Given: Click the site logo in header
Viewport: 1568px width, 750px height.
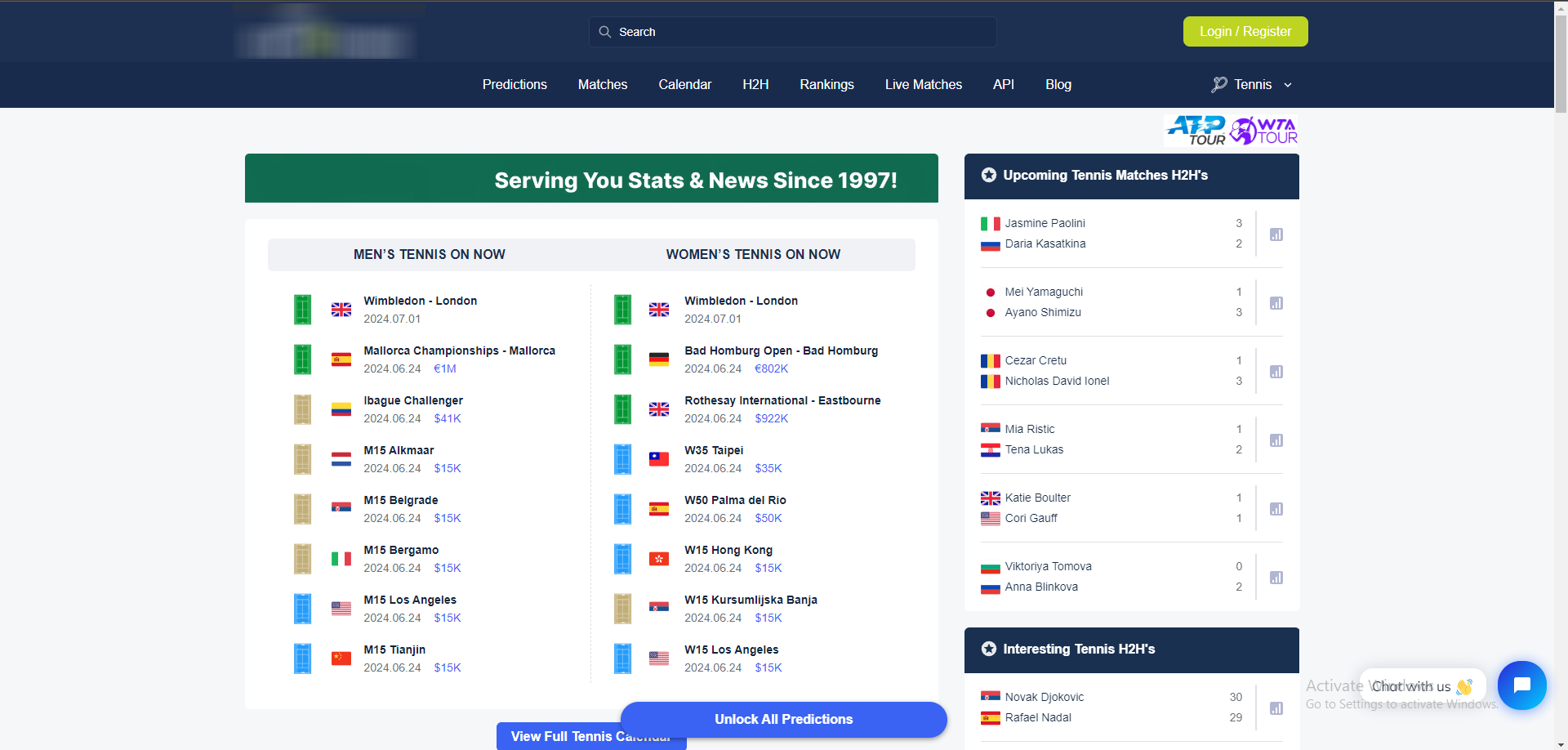Looking at the screenshot, I should pyautogui.click(x=325, y=34).
